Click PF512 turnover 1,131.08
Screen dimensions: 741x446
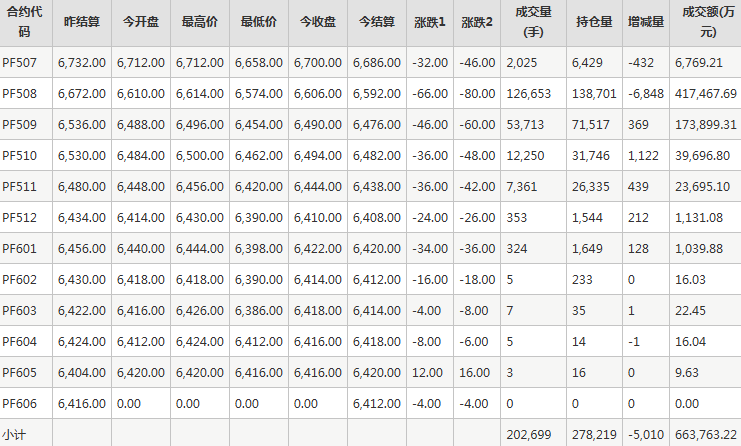[699, 217]
